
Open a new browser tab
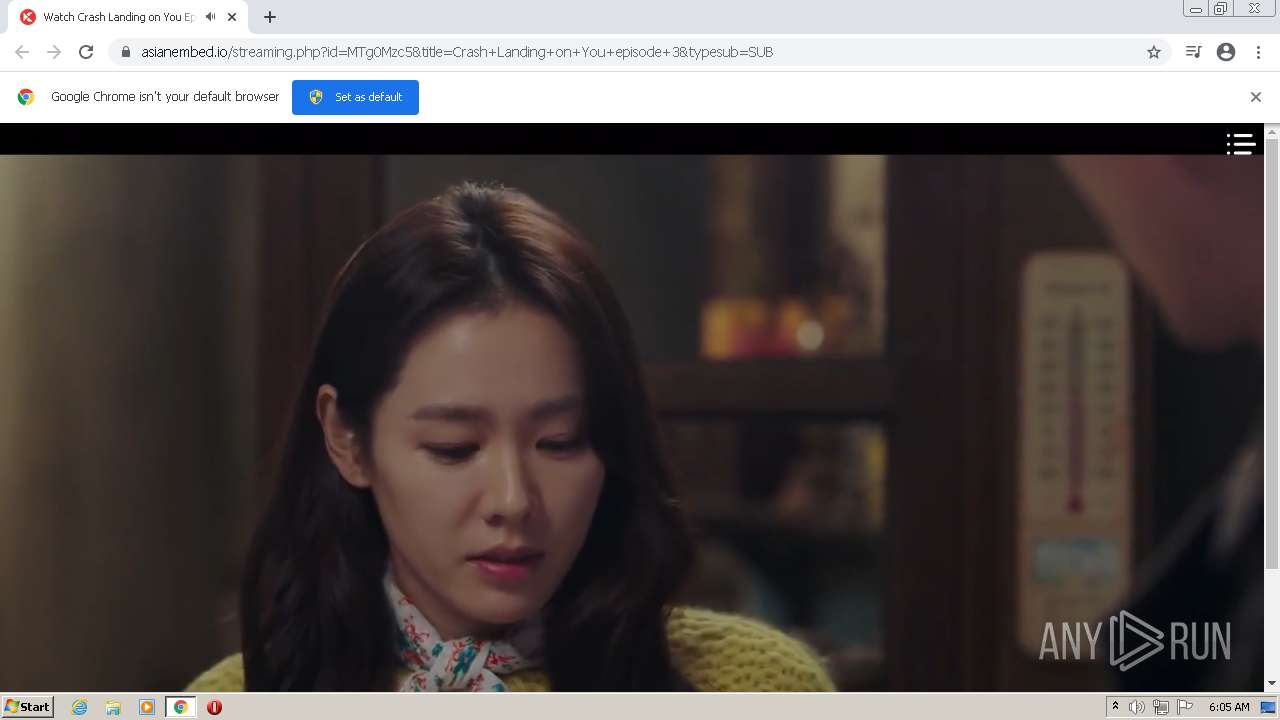270,17
